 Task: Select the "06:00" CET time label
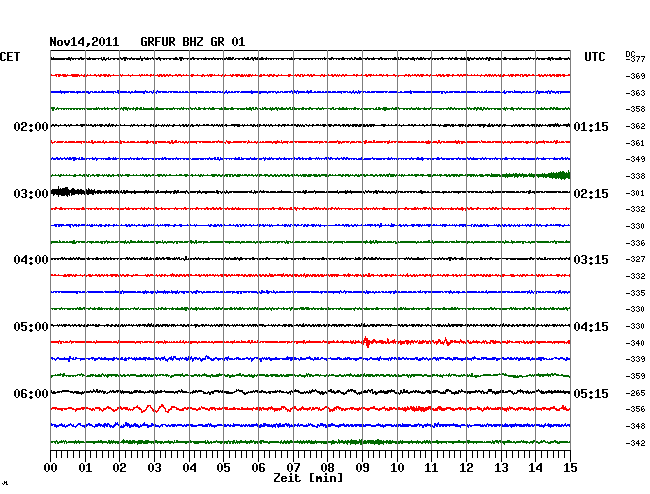click(x=31, y=393)
